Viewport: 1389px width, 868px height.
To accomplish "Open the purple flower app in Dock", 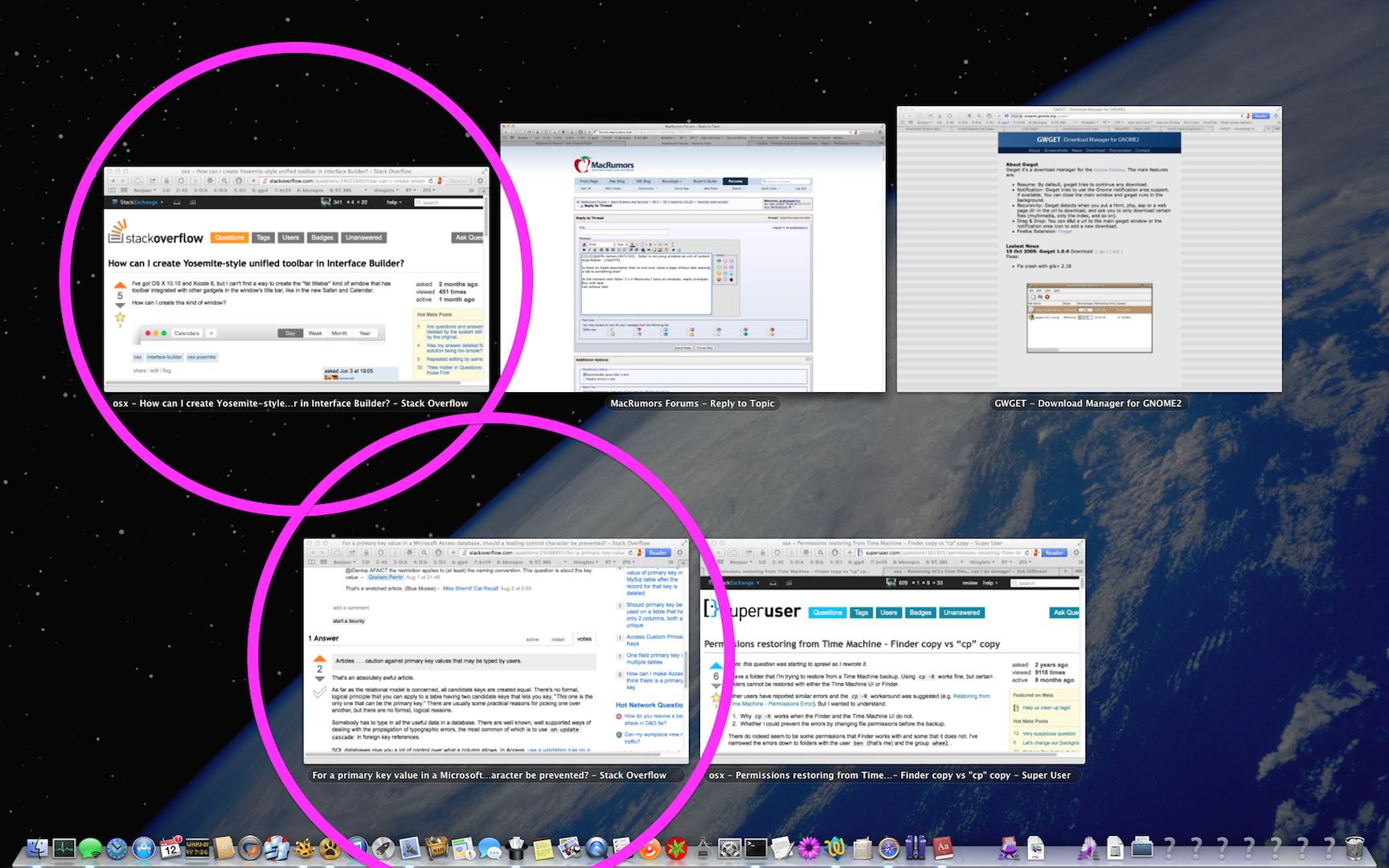I will pos(809,848).
